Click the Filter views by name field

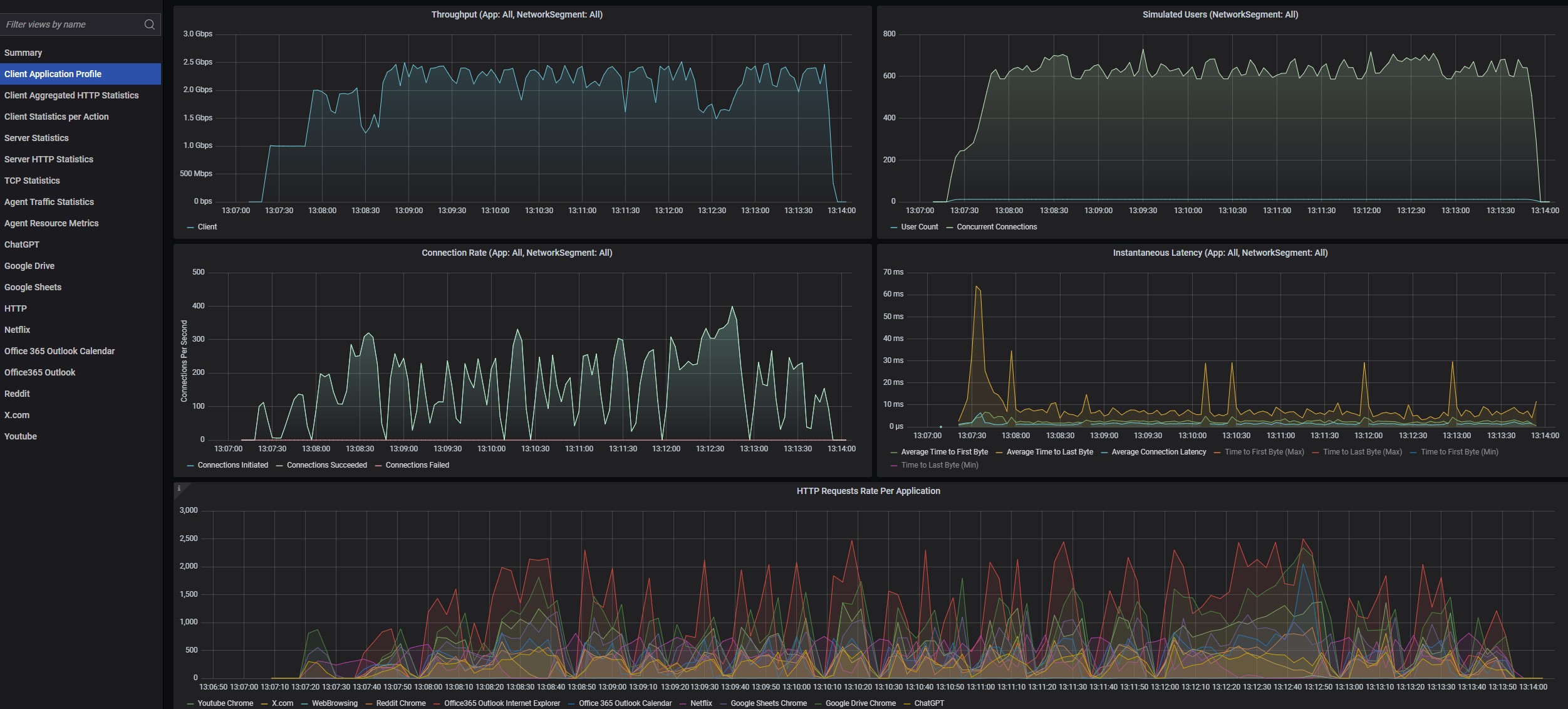click(x=70, y=24)
